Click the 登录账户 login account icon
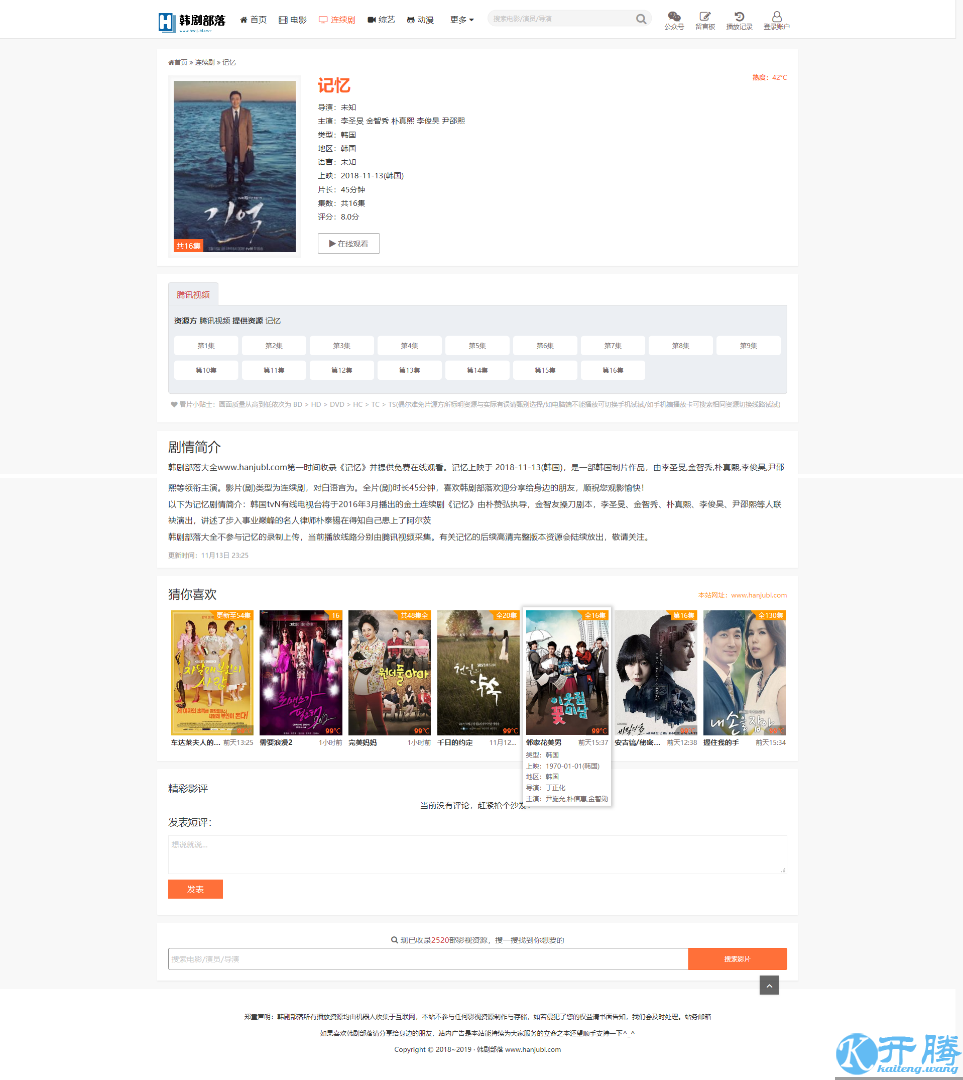This screenshot has height=1080, width=963. tap(776, 19)
